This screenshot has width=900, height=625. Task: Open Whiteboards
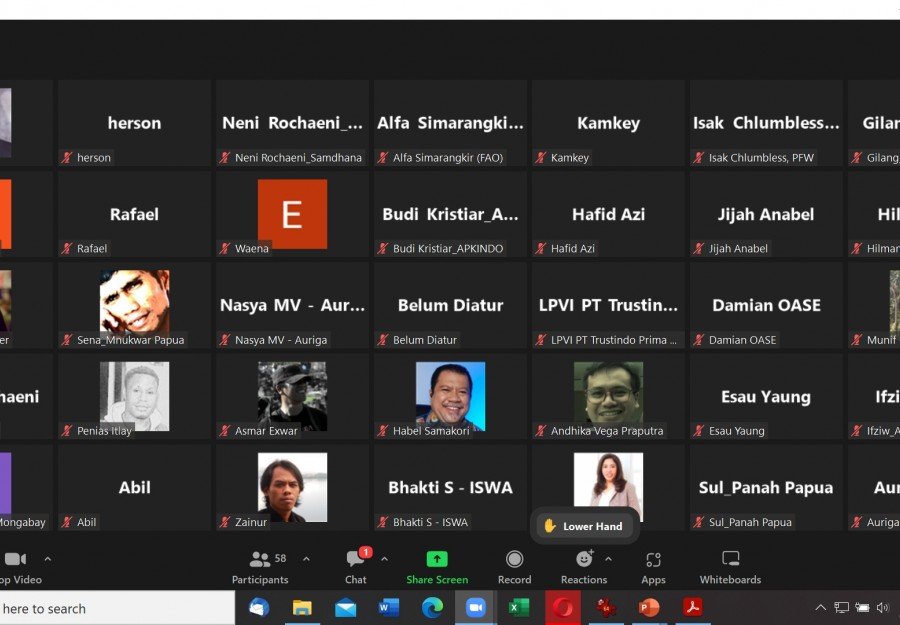click(730, 566)
